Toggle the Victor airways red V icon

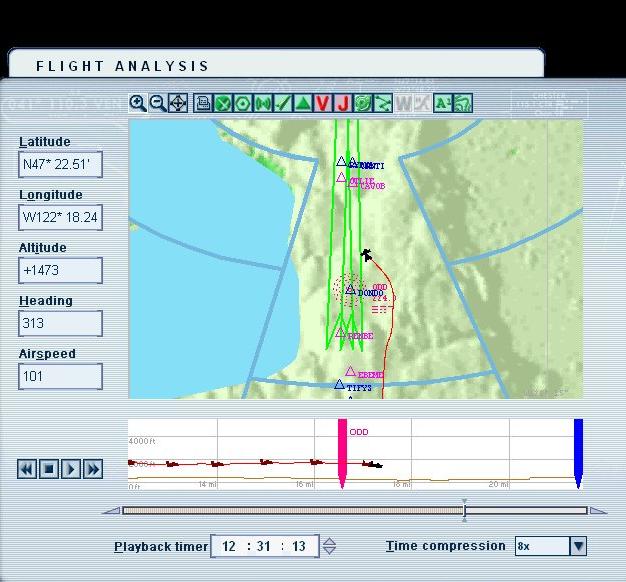(323, 103)
